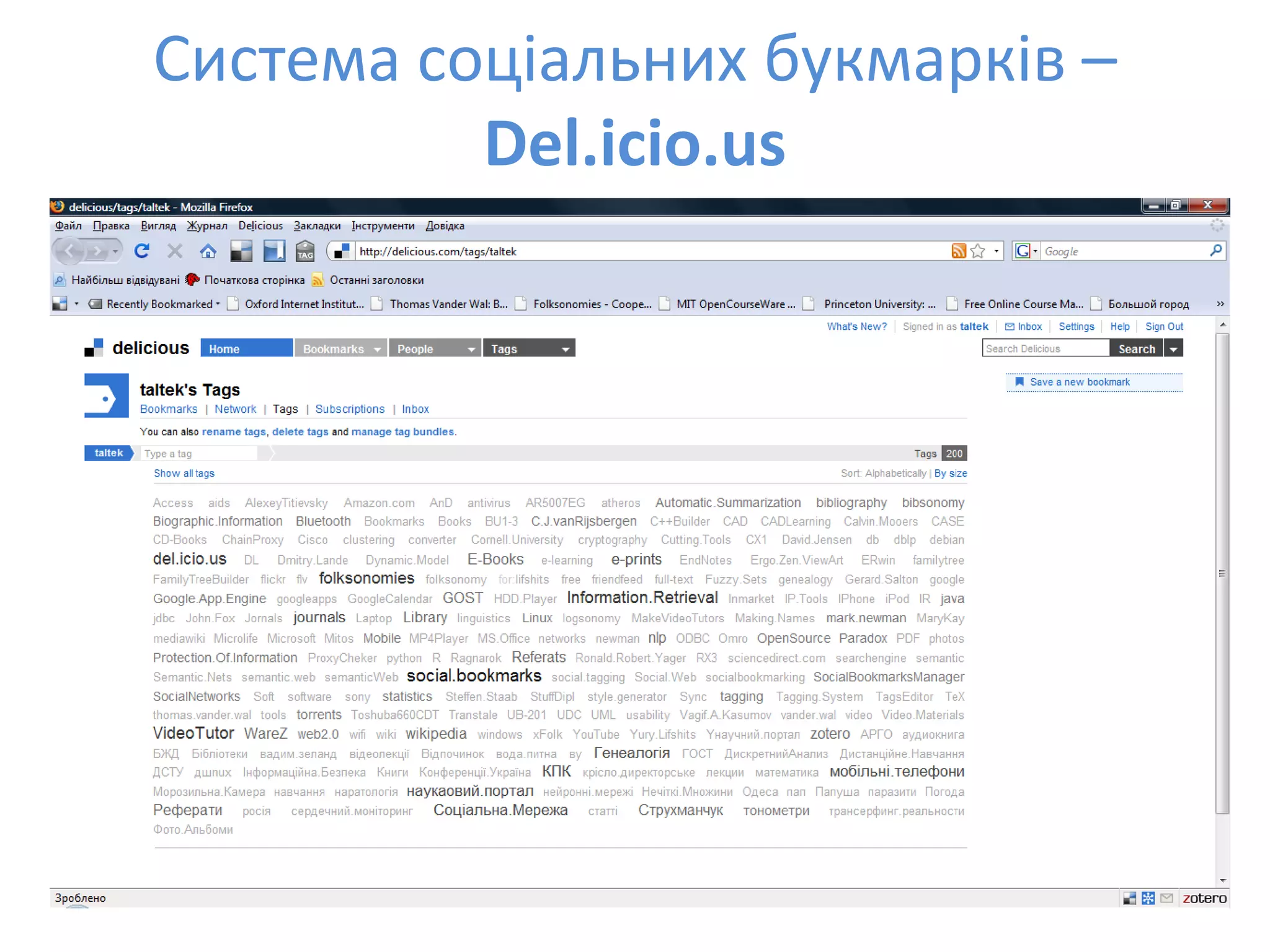Click the page vertical scrollbar thumb
This screenshot has width=1270, height=952.
coord(1222,573)
